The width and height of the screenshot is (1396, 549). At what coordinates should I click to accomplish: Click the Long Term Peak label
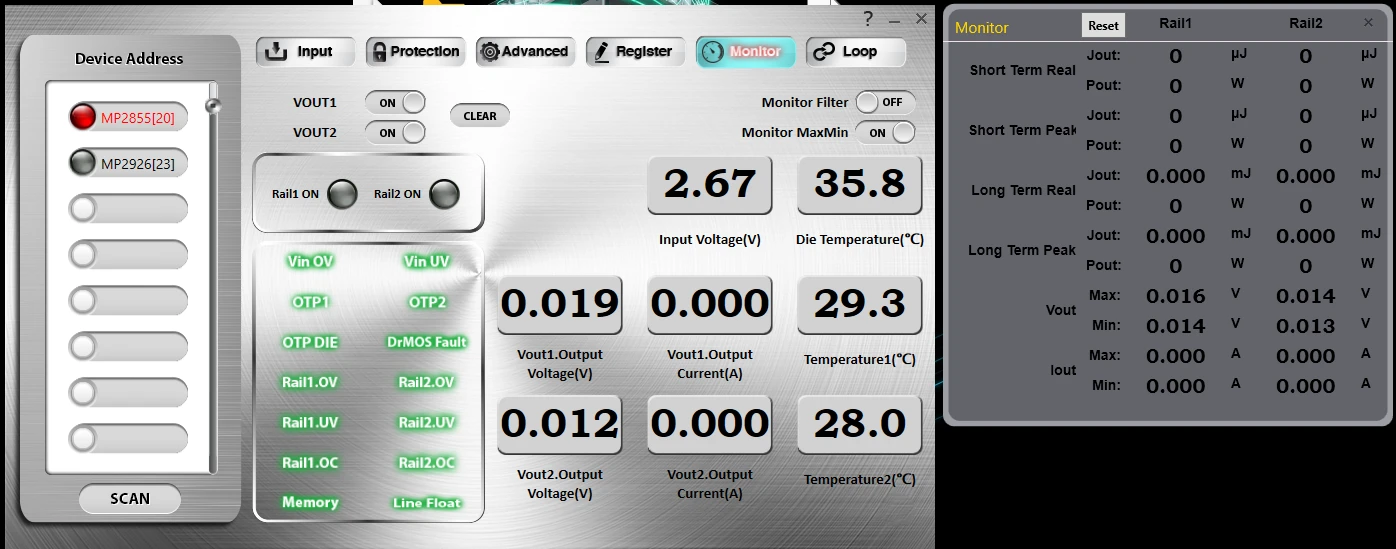[x=1022, y=250]
